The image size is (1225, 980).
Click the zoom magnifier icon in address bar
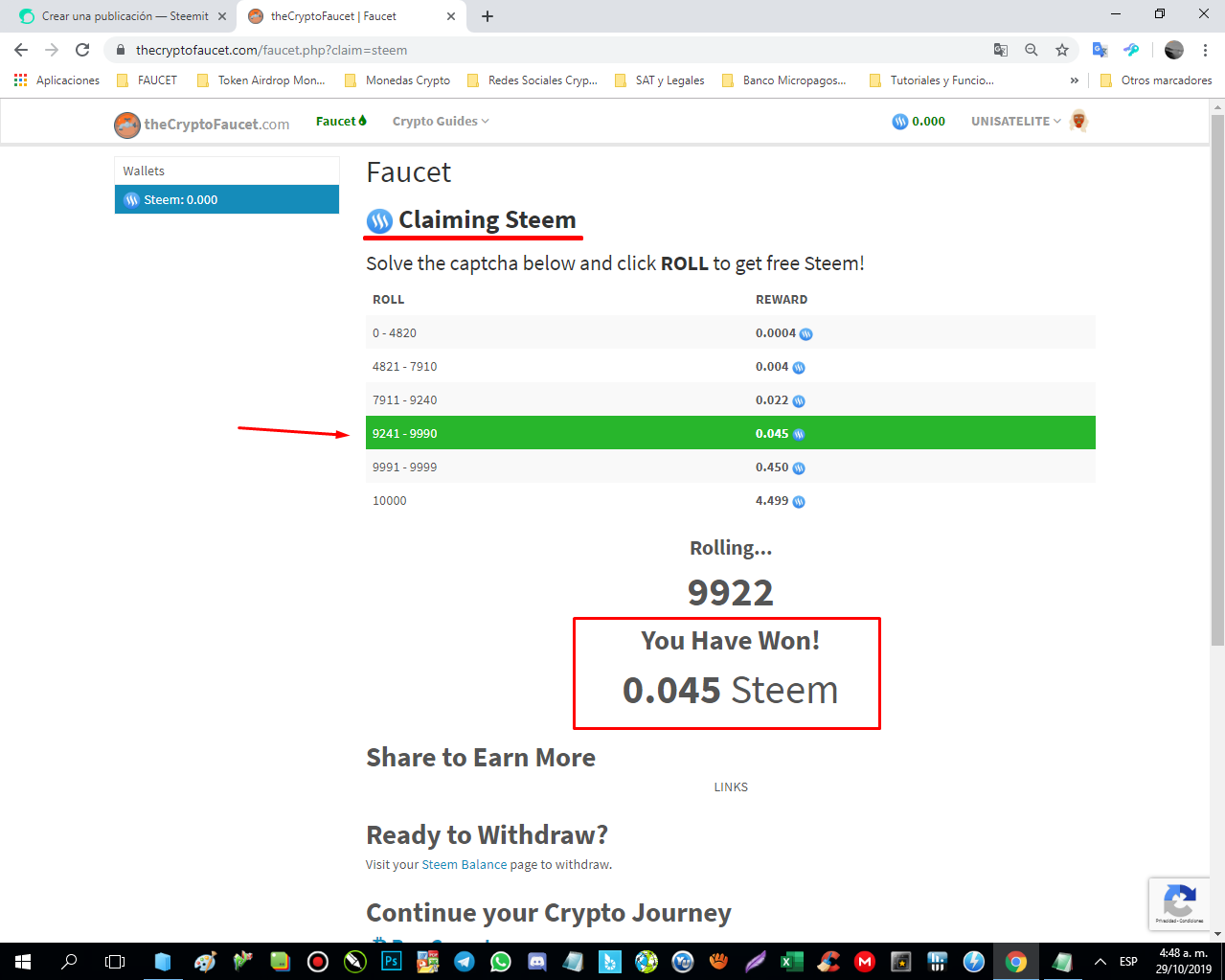(1032, 50)
